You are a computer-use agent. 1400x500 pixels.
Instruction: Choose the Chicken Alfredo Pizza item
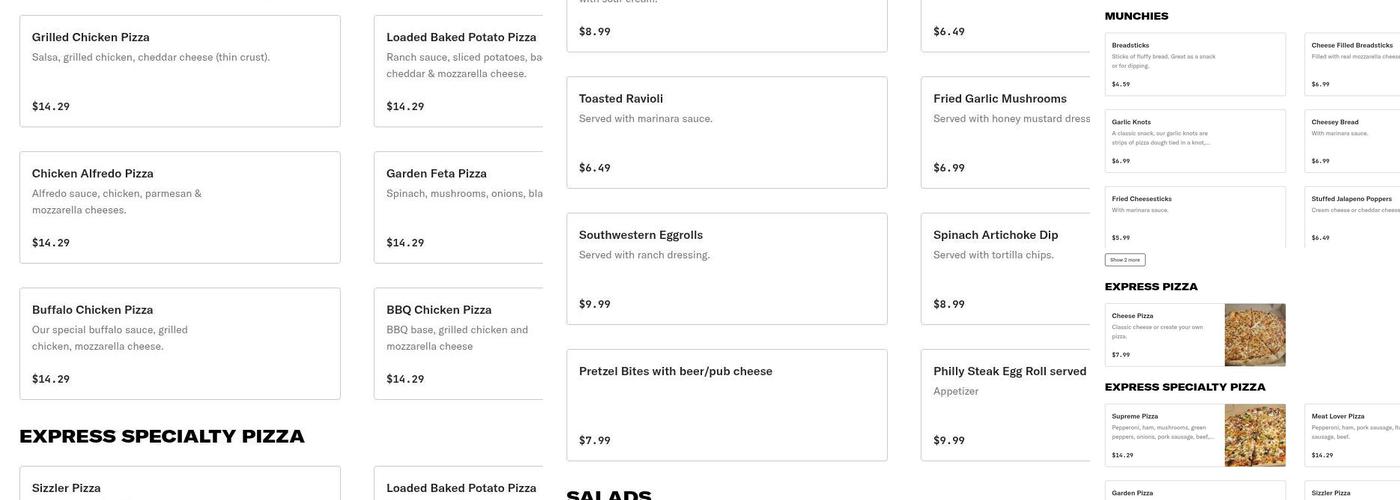(x=180, y=207)
